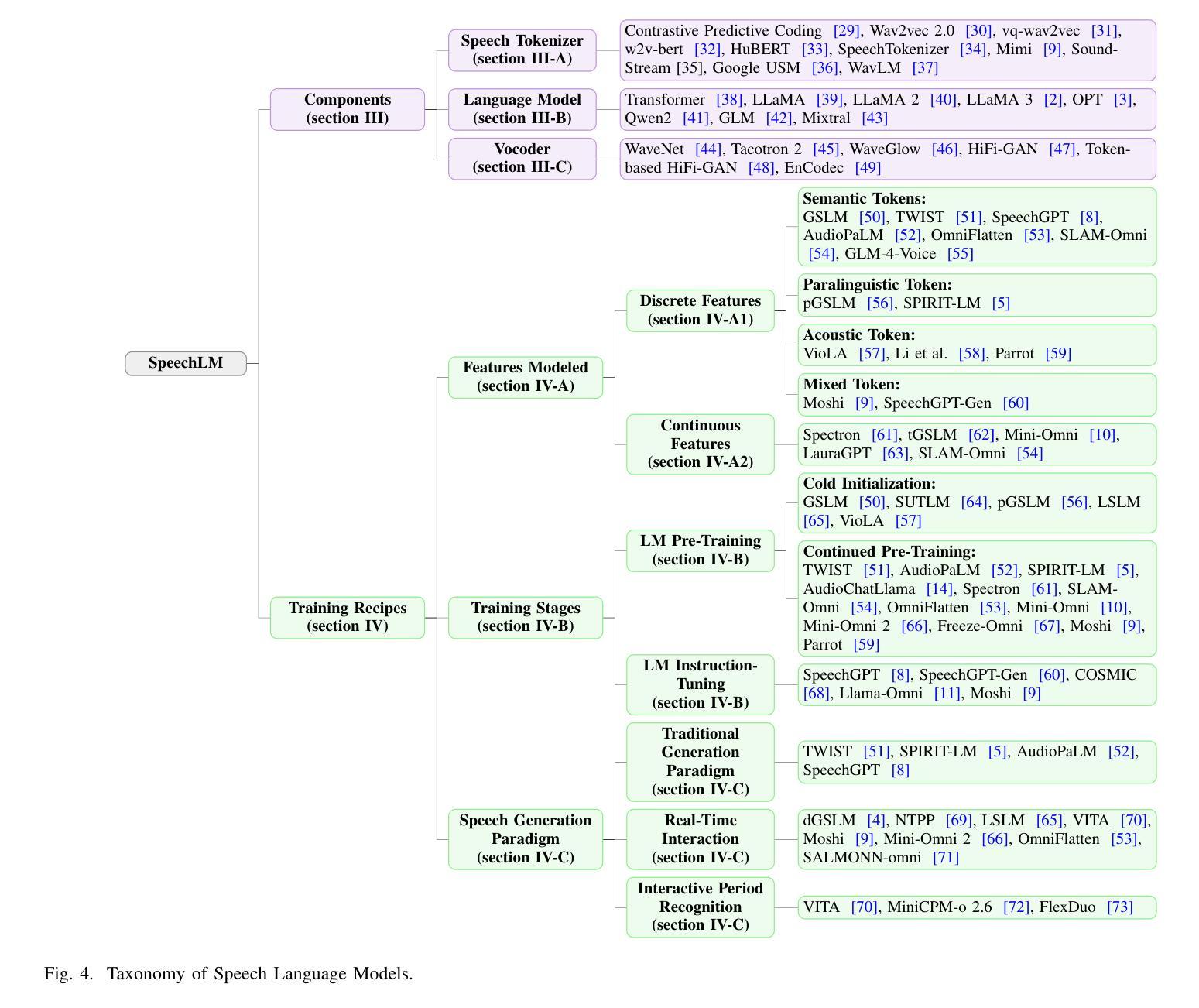Follow citation [37] for WavLM
This screenshot has height=1008, width=1199.
(925, 68)
